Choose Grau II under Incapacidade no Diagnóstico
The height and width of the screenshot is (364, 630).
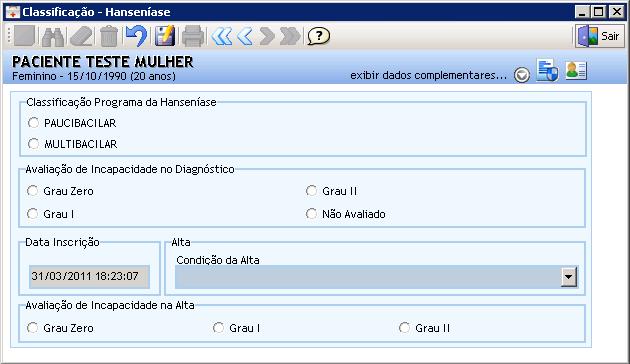(x=311, y=191)
